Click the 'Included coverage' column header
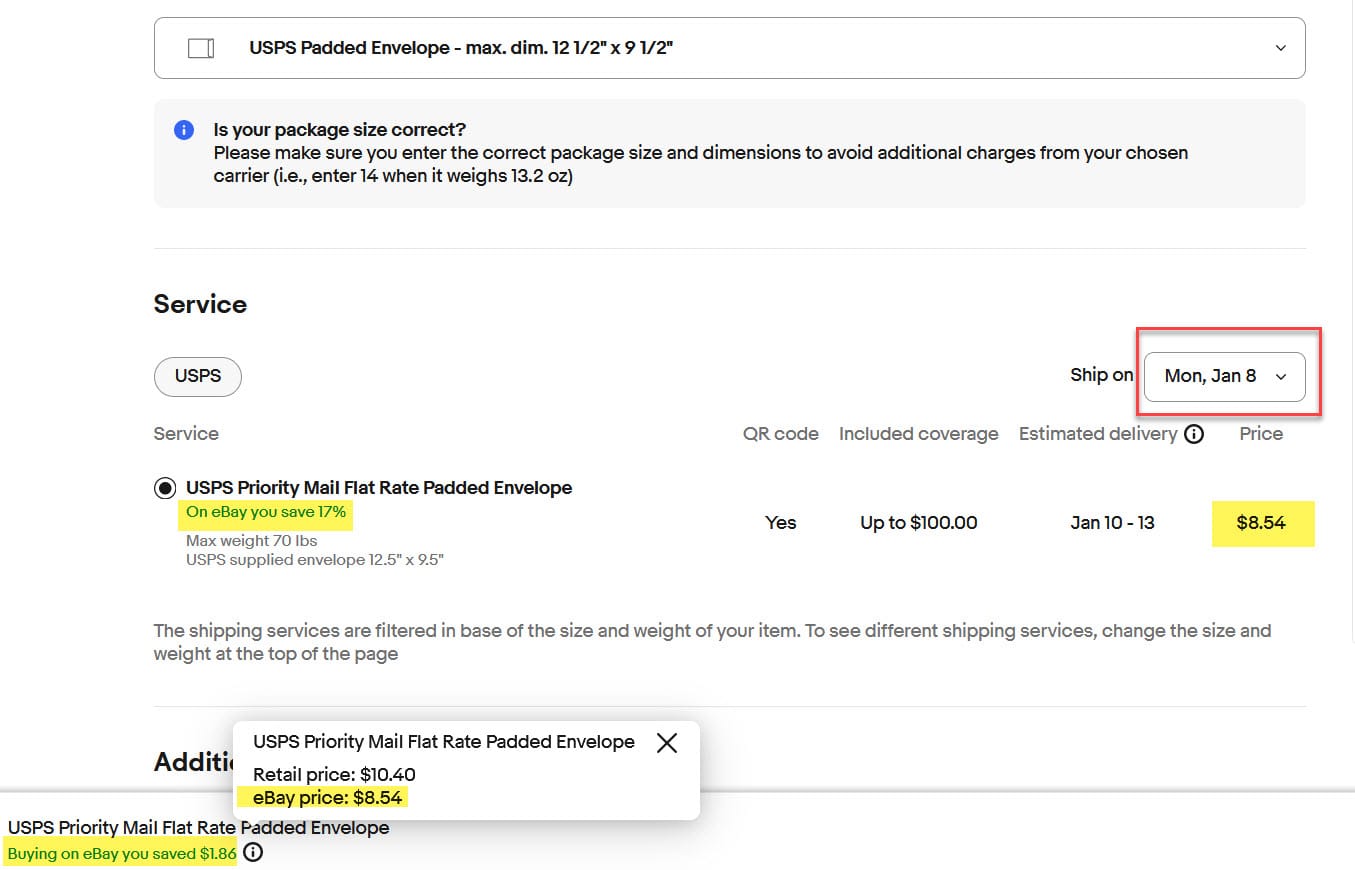 coord(919,434)
